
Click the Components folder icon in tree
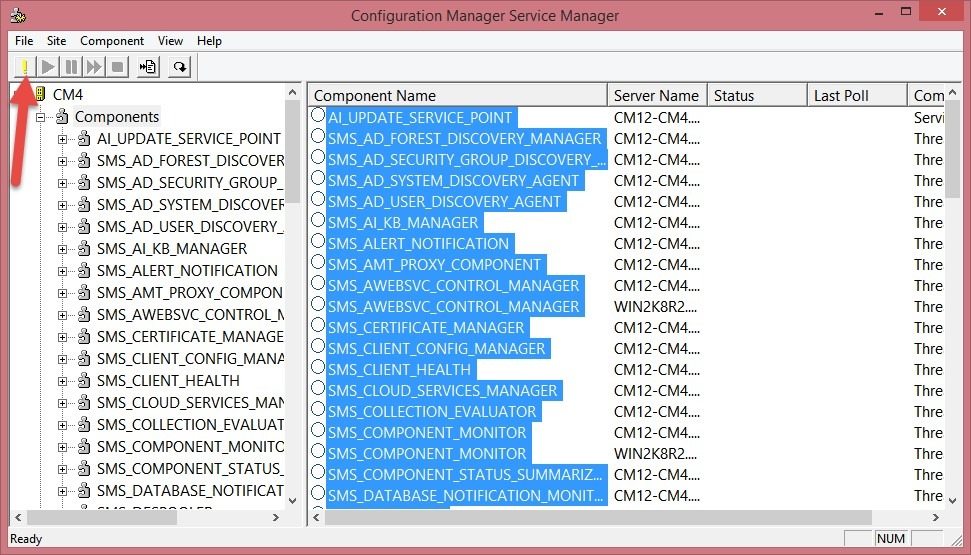pyautogui.click(x=62, y=116)
